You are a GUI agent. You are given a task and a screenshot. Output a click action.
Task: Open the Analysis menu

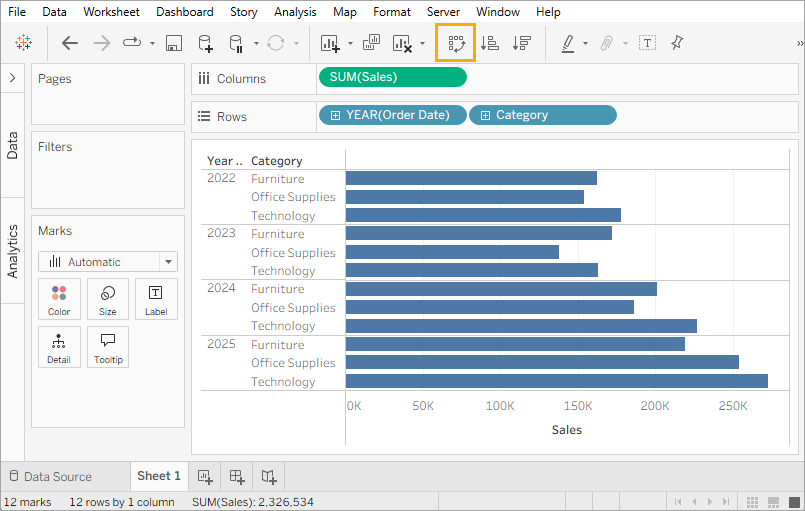click(294, 12)
